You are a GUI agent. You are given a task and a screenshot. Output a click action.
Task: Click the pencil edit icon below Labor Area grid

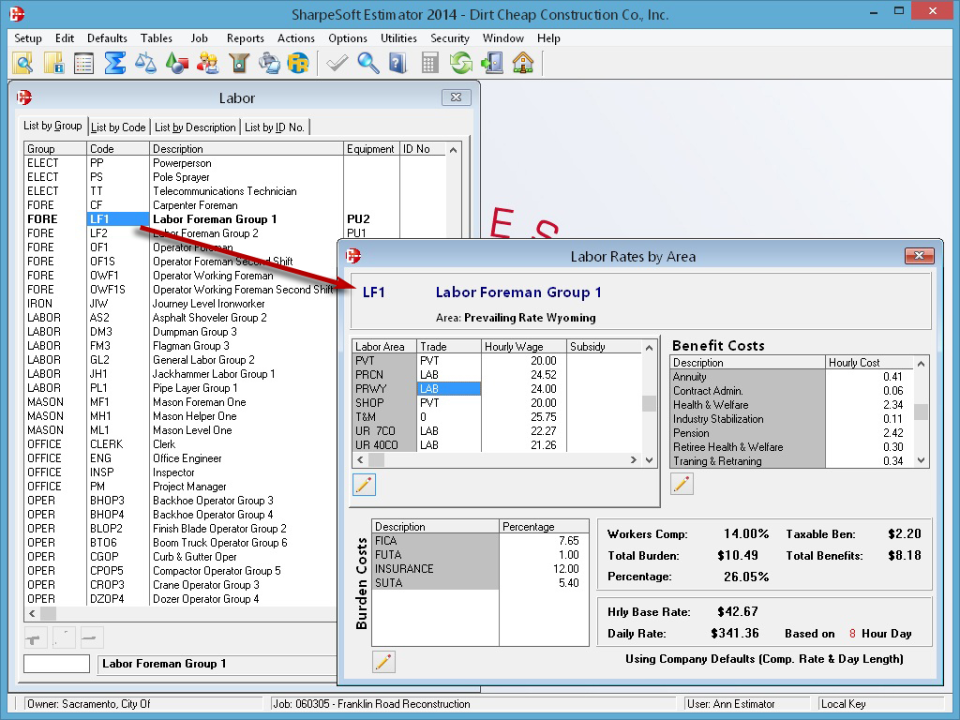363,484
